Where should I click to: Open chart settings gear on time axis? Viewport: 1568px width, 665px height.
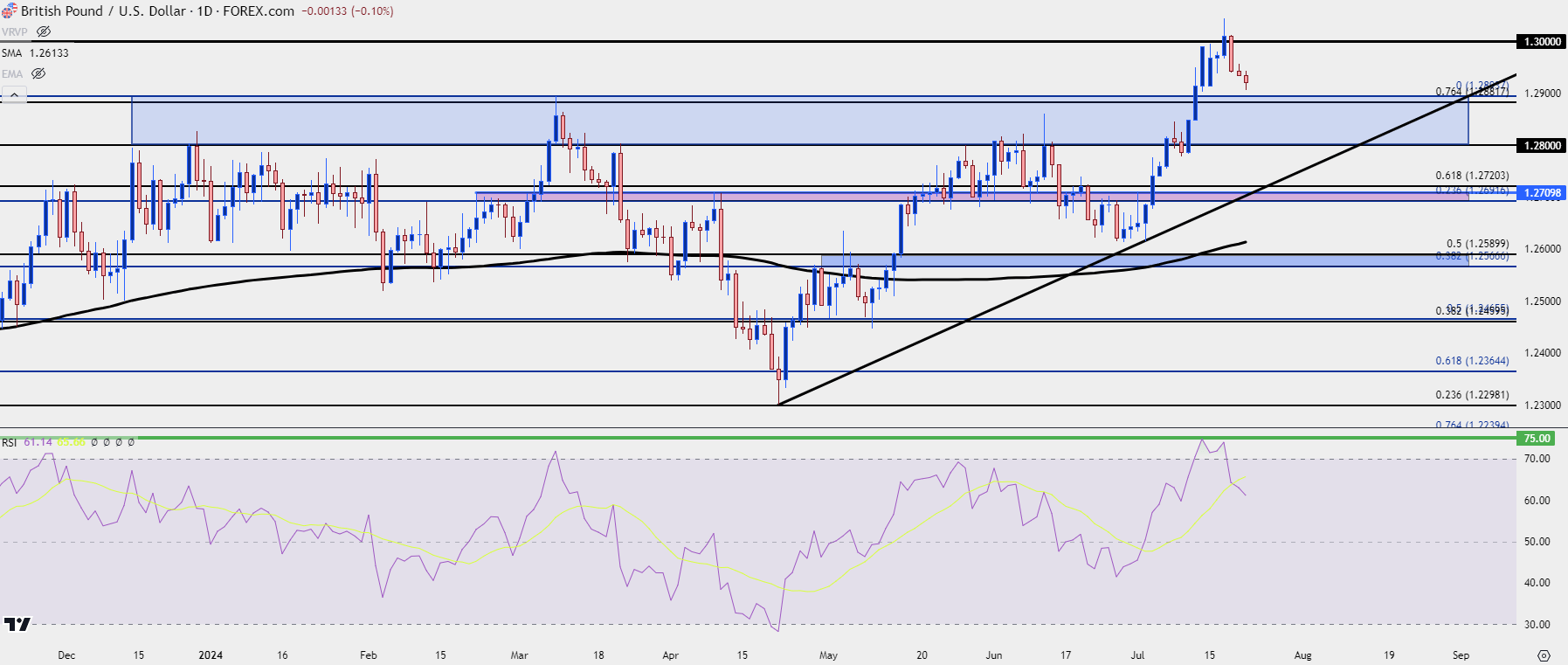coord(1544,655)
